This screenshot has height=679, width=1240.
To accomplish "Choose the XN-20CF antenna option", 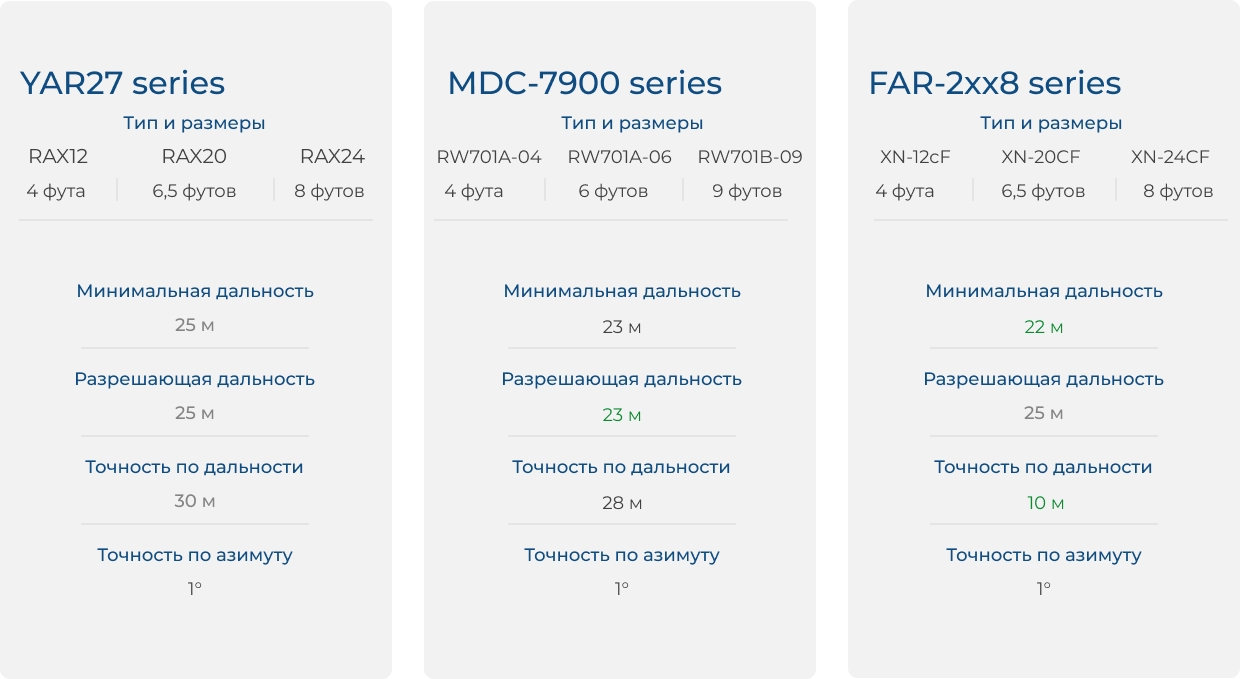I will (x=1041, y=157).
